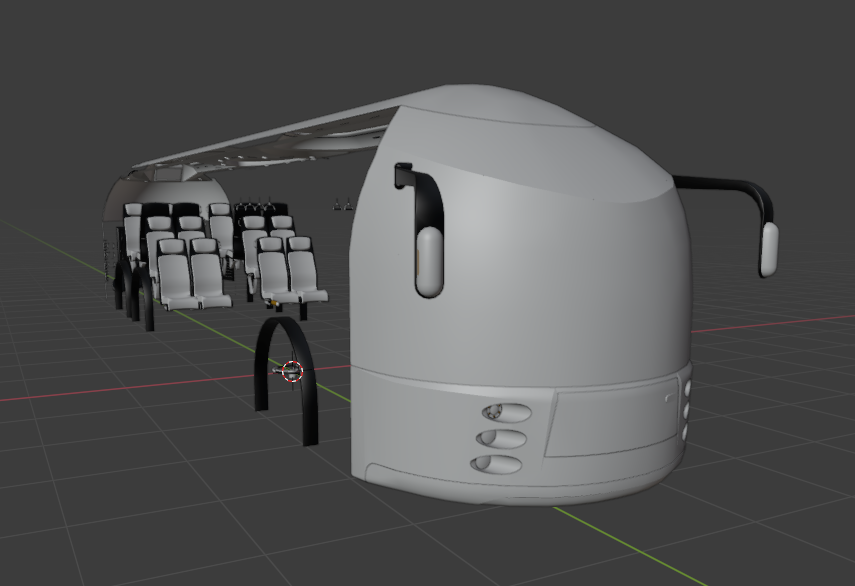Select the middle headlight on the front bumper
Screen dimensions: 855x586
[501, 438]
